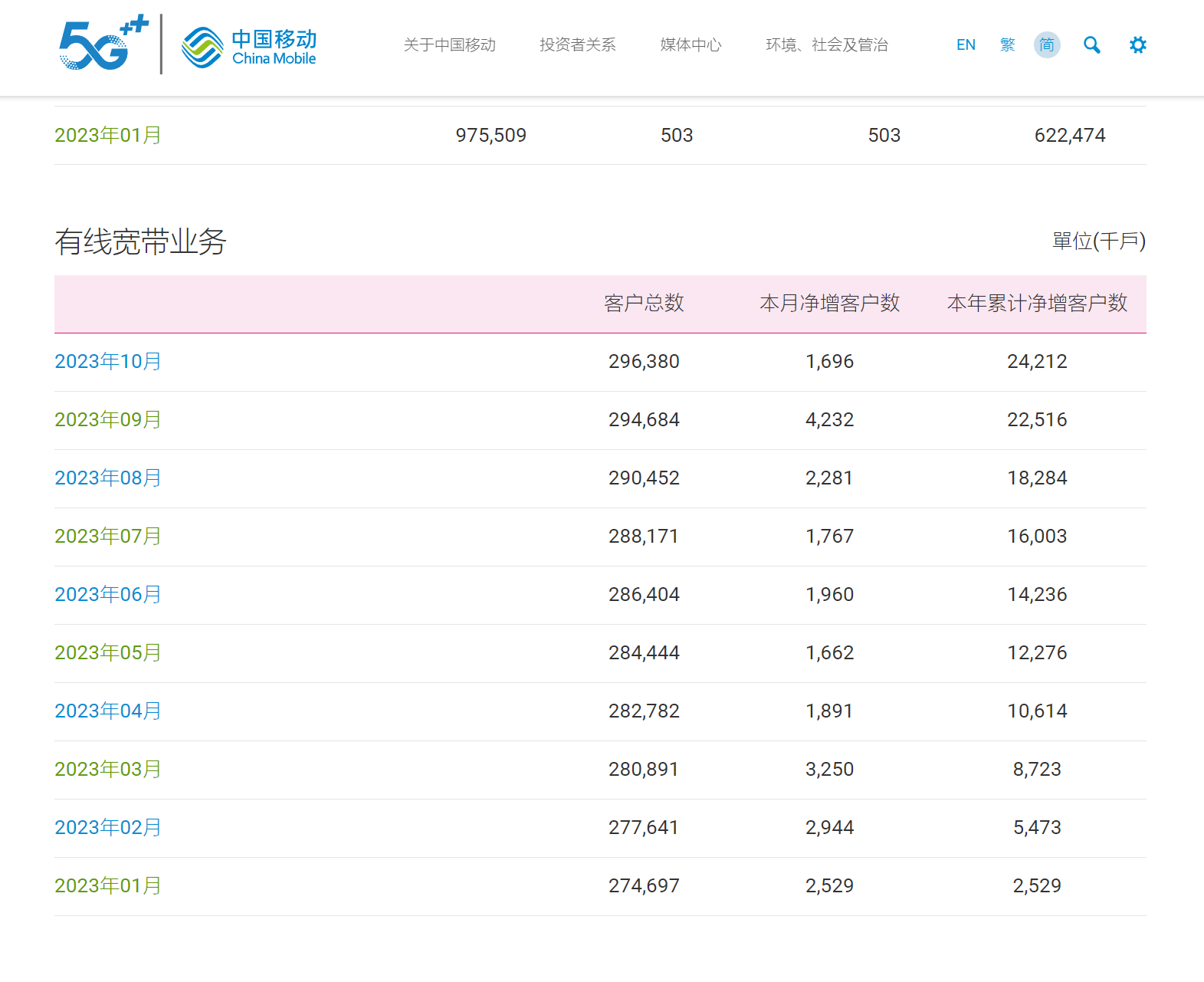Click the China Mobile logo
Image resolution: width=1204 pixels, height=982 pixels.
pos(249,47)
